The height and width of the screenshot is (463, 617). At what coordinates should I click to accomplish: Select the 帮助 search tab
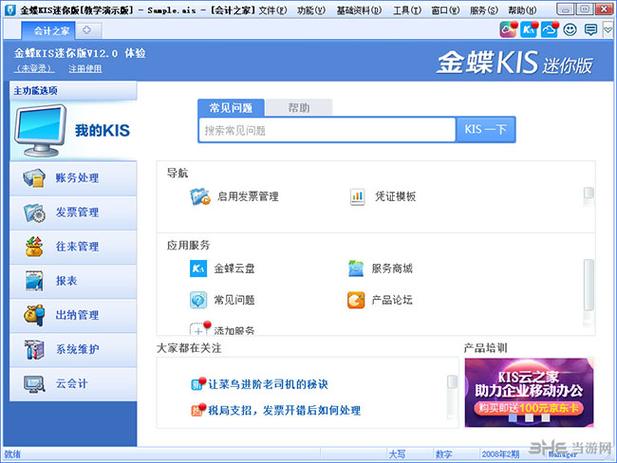(299, 107)
